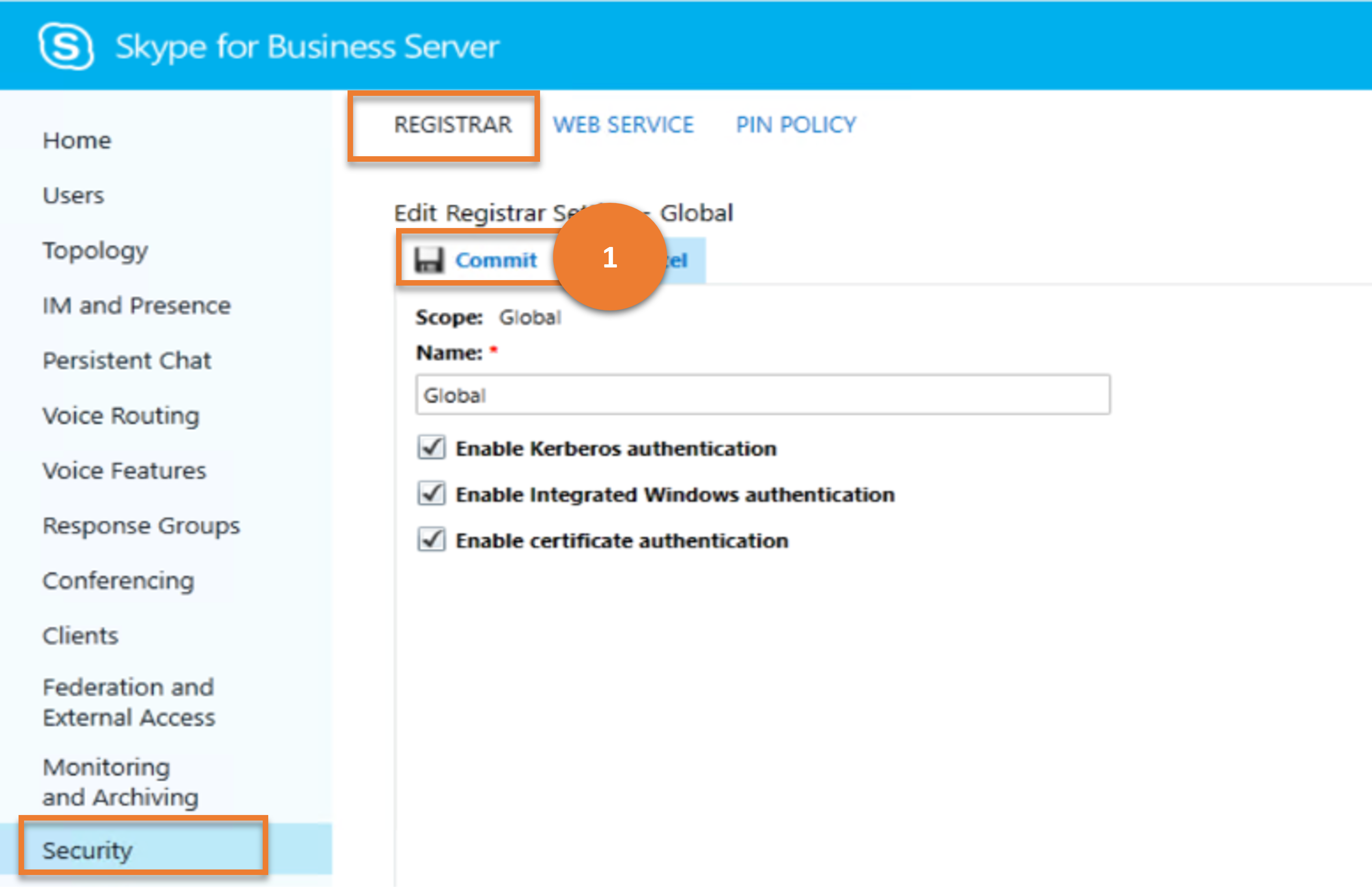Viewport: 1372px width, 888px height.
Task: Click the Name input field
Action: pos(763,395)
